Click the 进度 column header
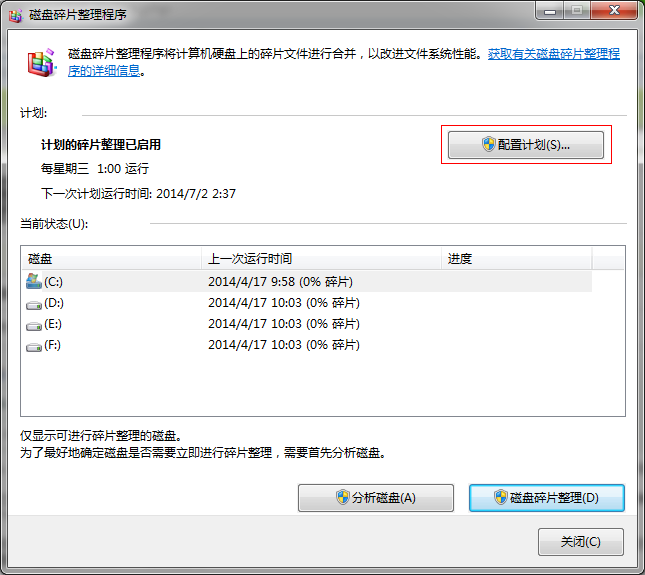645x575 pixels. (515, 259)
